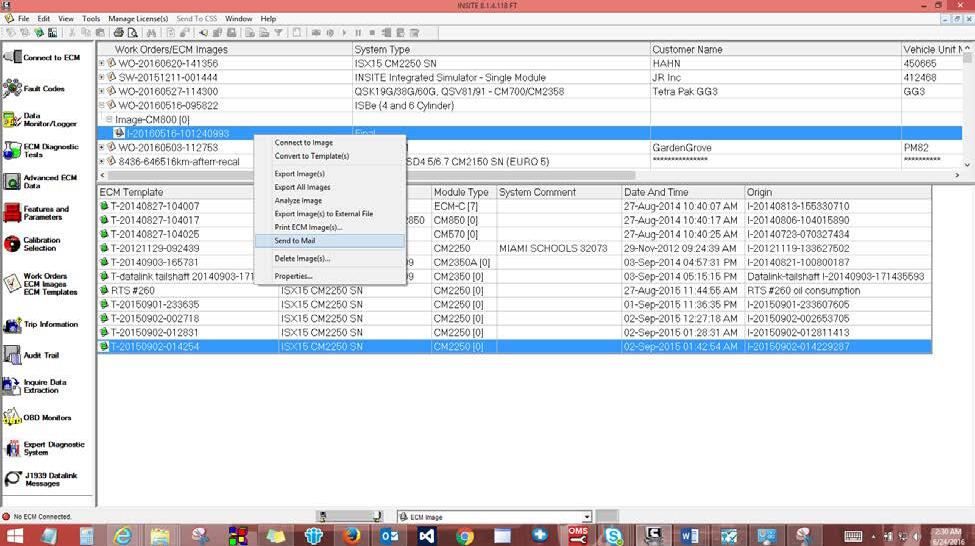Open Skype from the taskbar
The width and height of the screenshot is (975, 546).
point(612,535)
